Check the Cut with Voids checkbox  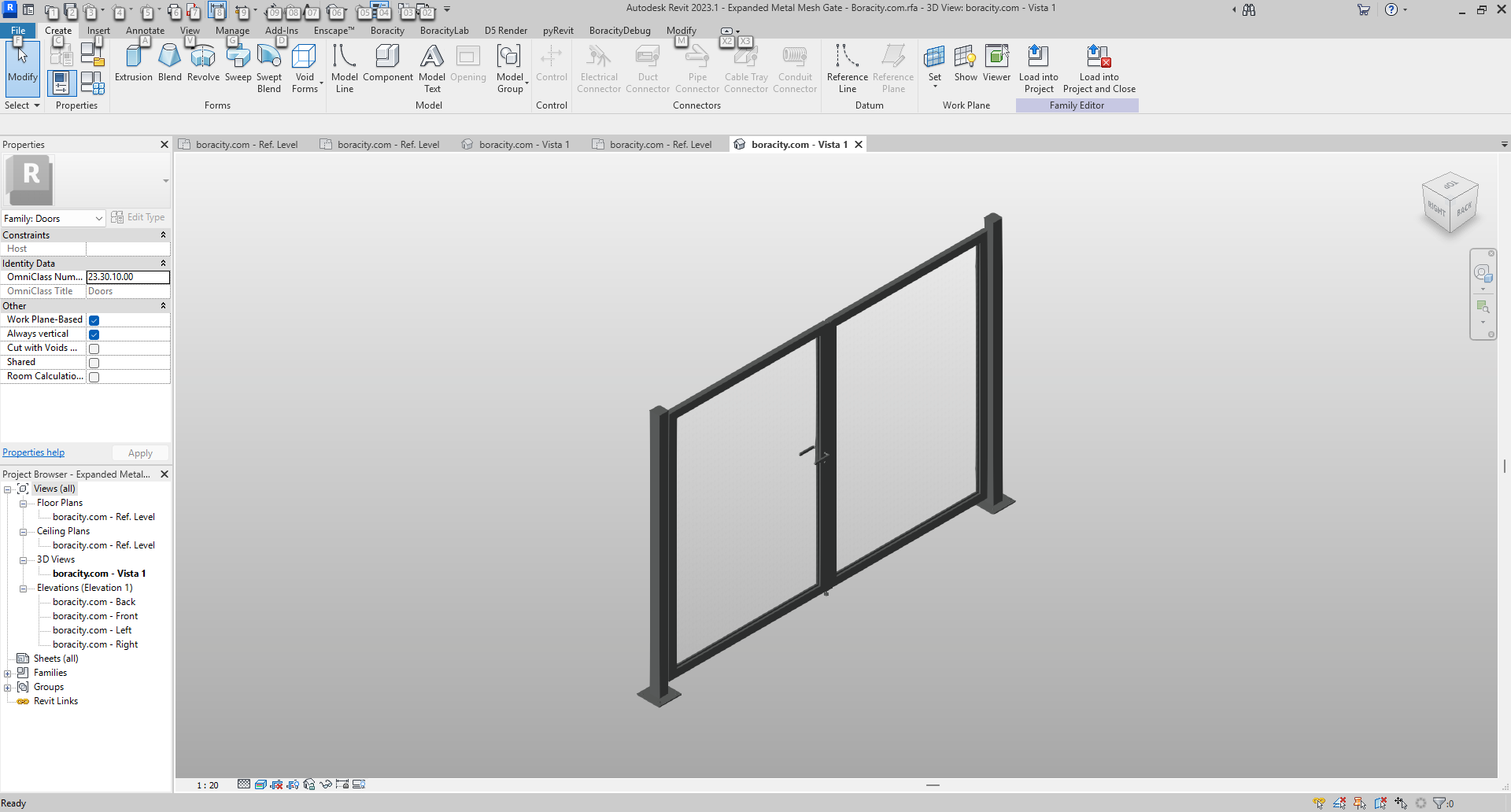(x=94, y=349)
